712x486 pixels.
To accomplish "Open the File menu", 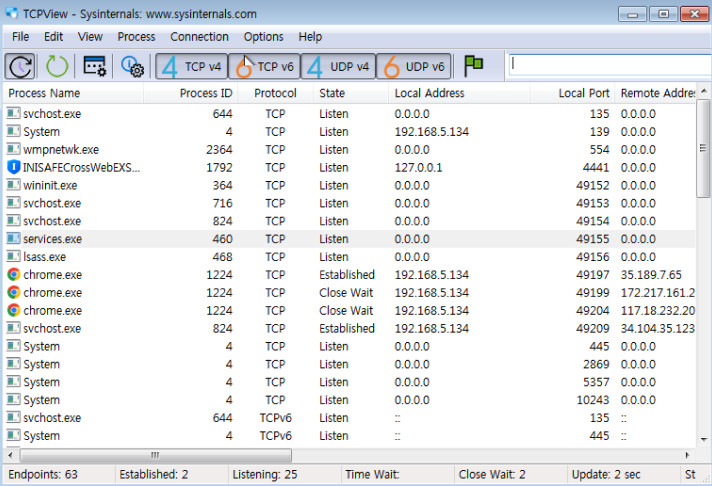I will click(20, 37).
